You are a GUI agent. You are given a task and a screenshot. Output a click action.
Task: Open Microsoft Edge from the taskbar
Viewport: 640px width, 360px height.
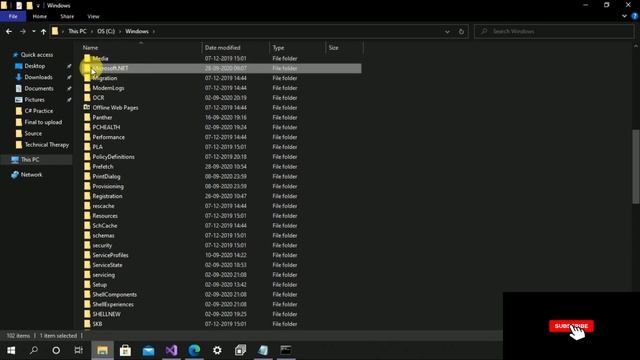tap(194, 350)
